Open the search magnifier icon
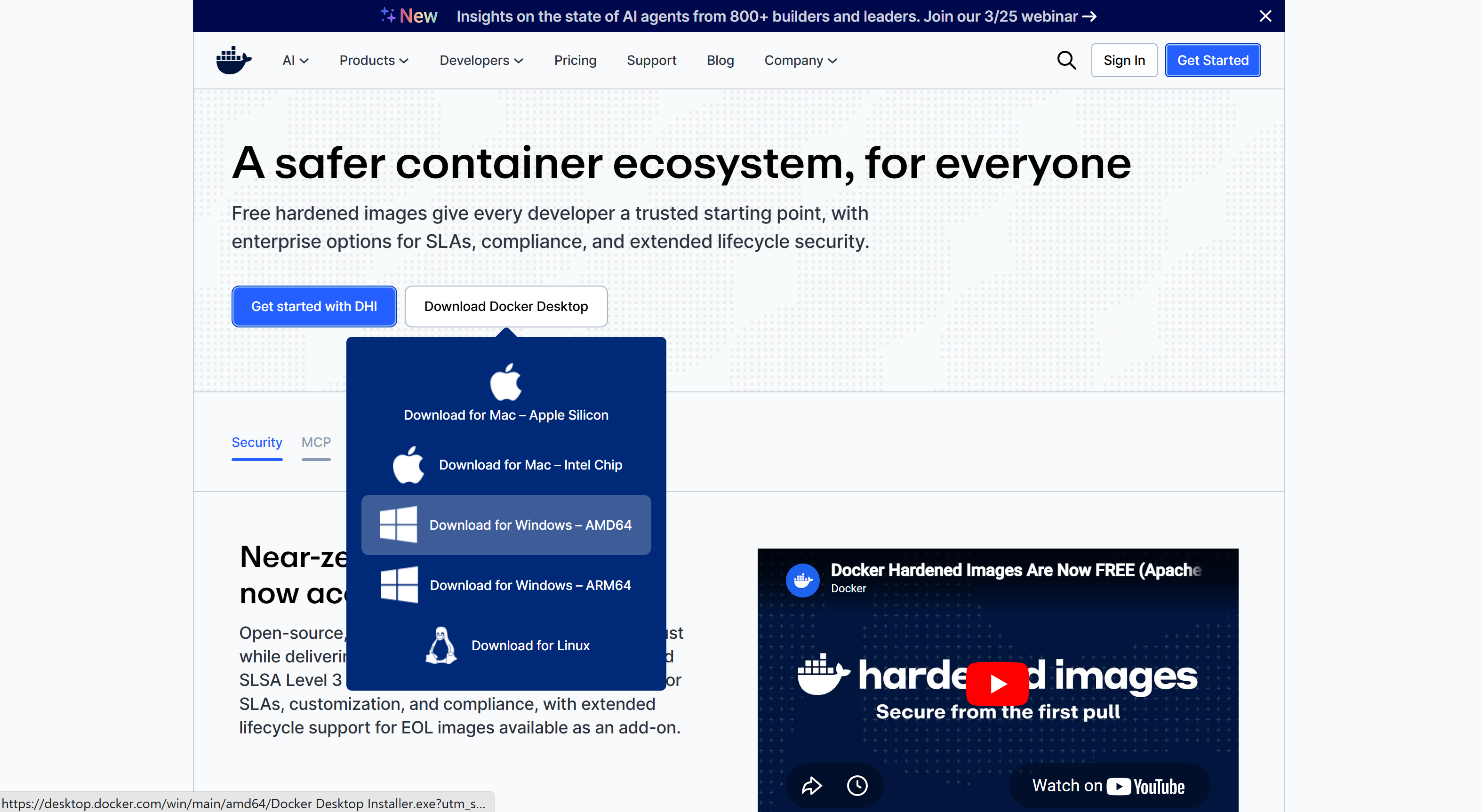The height and width of the screenshot is (812, 1481). pyautogui.click(x=1066, y=60)
